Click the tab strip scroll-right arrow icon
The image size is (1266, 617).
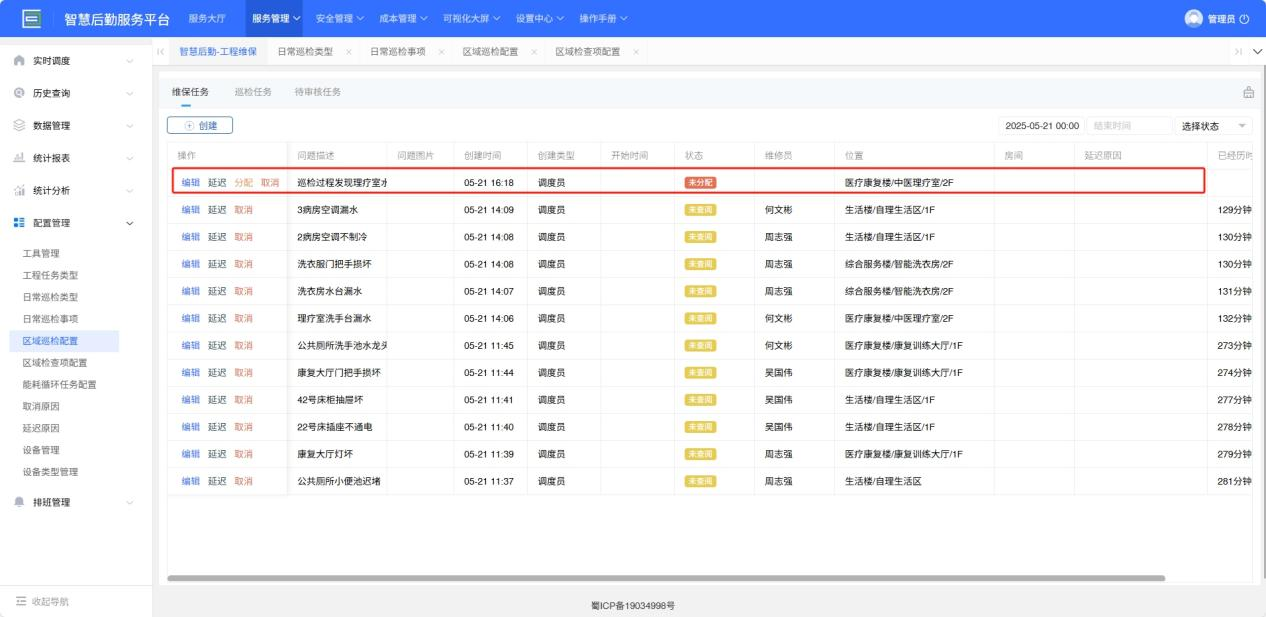coord(1240,51)
